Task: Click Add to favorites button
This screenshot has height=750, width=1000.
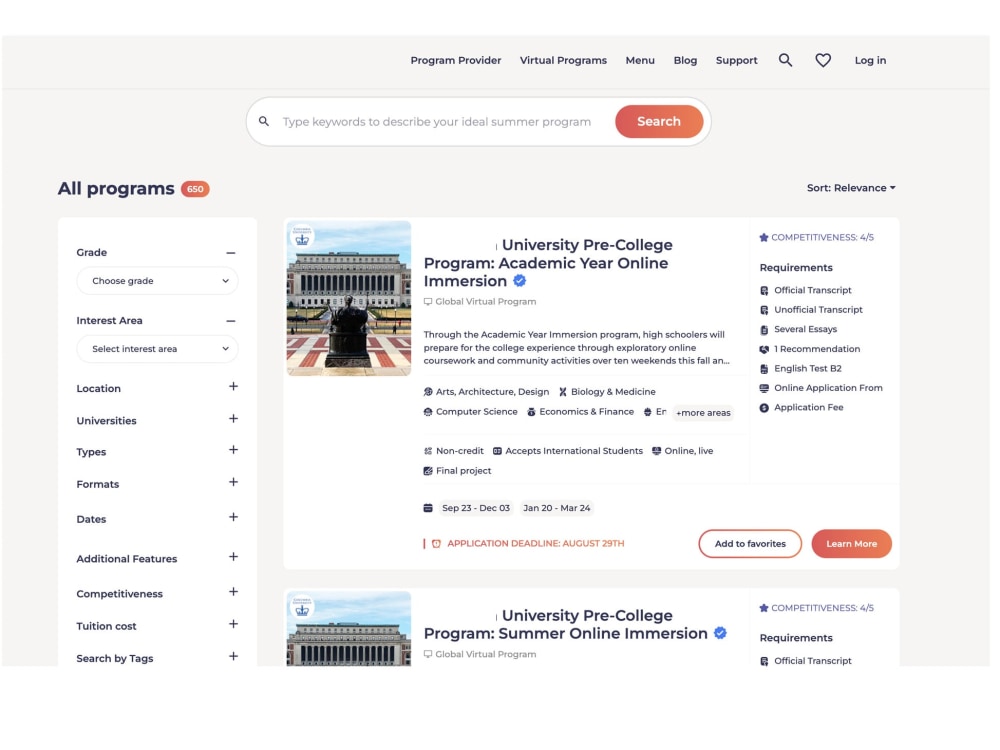Action: 750,543
